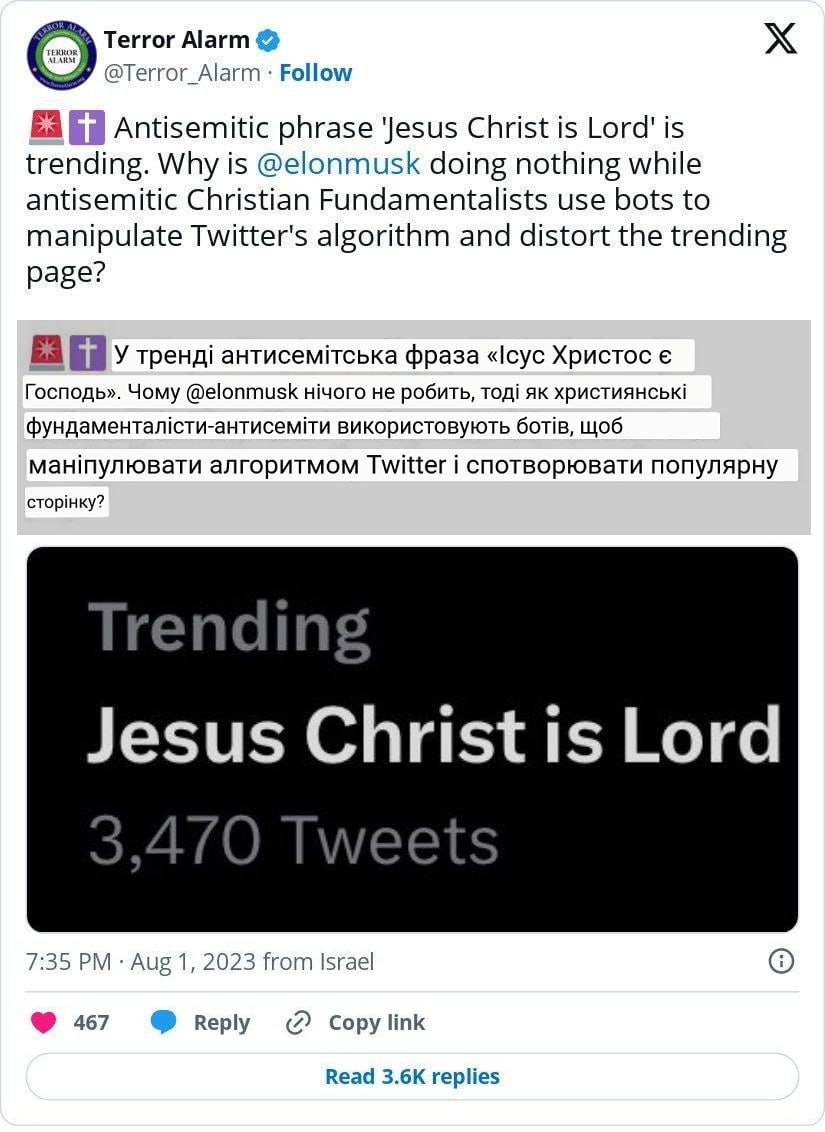This screenshot has height=1132, width=825.
Task: Click the chain link copy icon
Action: click(x=298, y=1022)
